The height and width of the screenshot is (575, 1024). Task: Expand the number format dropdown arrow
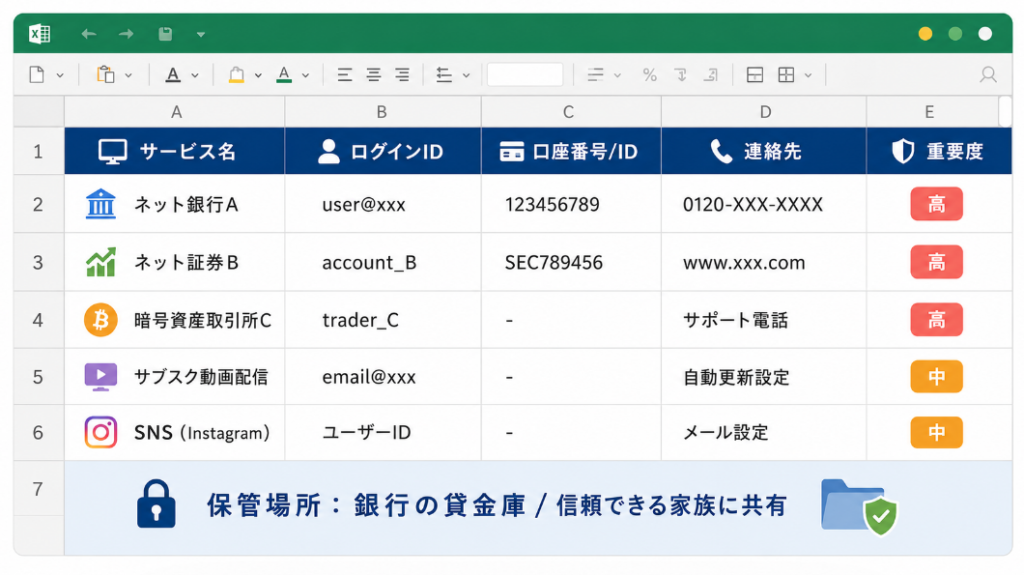pyautogui.click(x=617, y=76)
